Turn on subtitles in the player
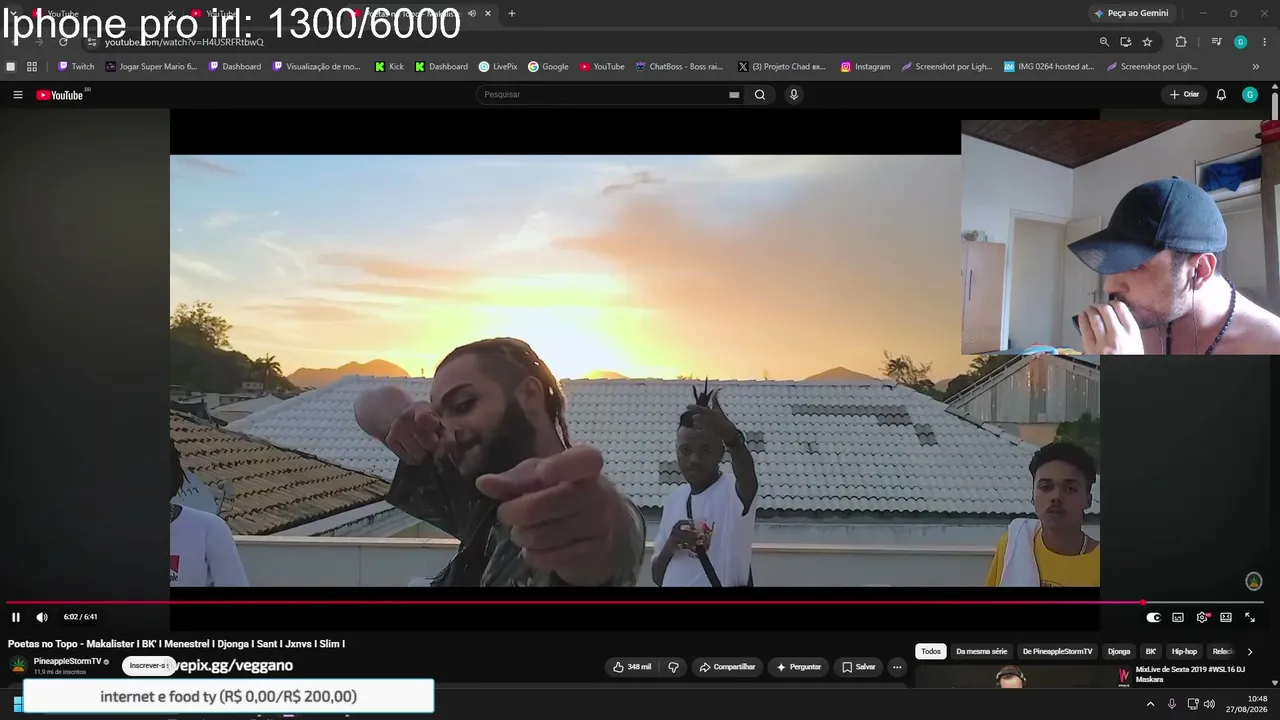 pyautogui.click(x=1178, y=617)
